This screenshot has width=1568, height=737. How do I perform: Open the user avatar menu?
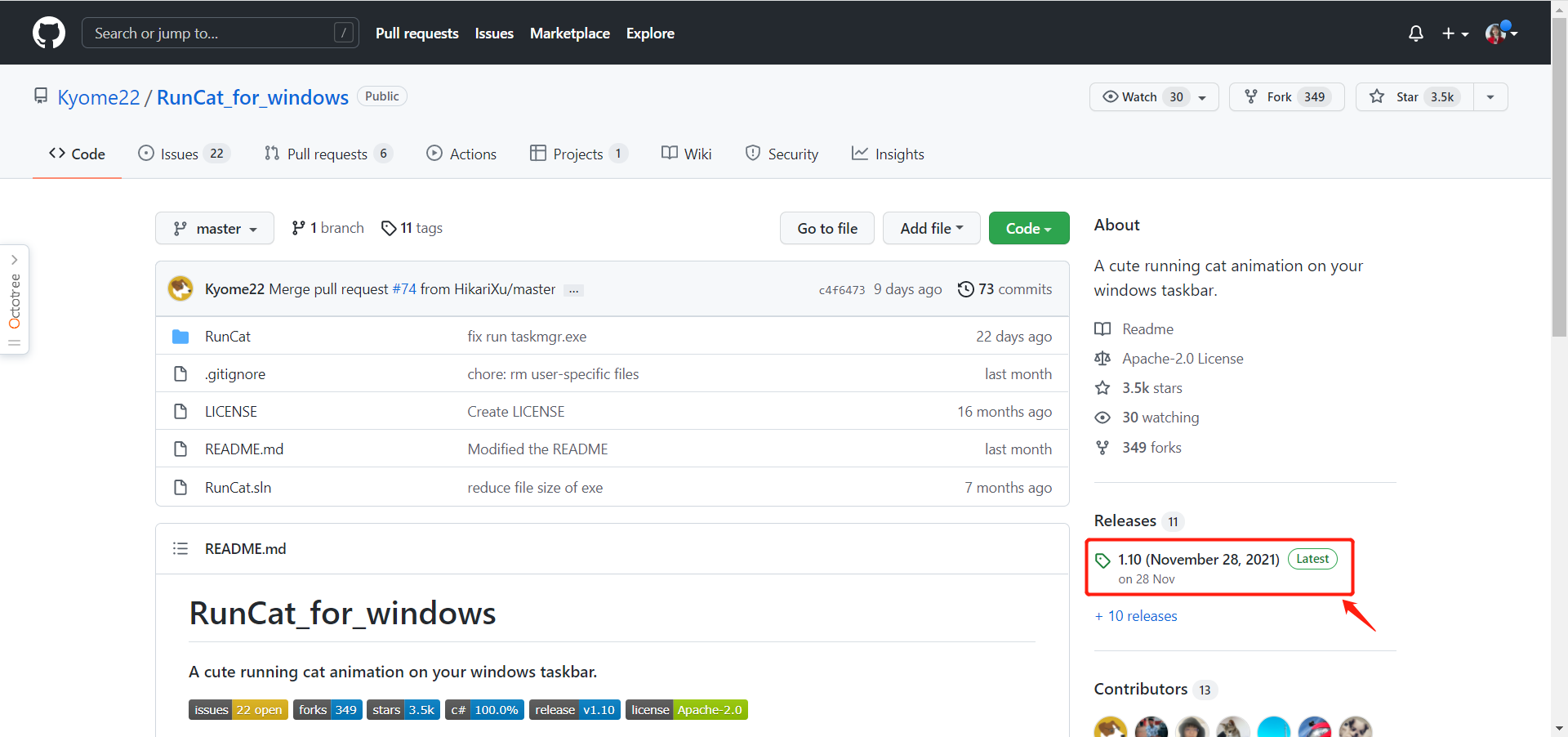click(1501, 33)
